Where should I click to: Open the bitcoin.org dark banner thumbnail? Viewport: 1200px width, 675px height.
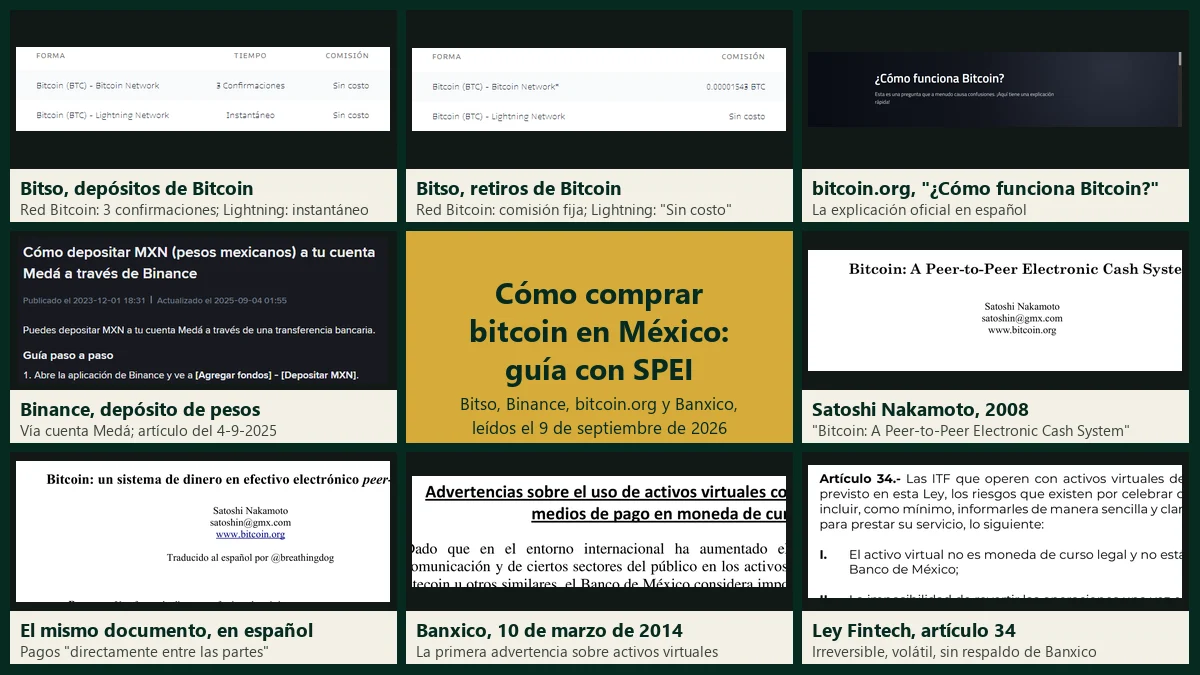tap(995, 89)
